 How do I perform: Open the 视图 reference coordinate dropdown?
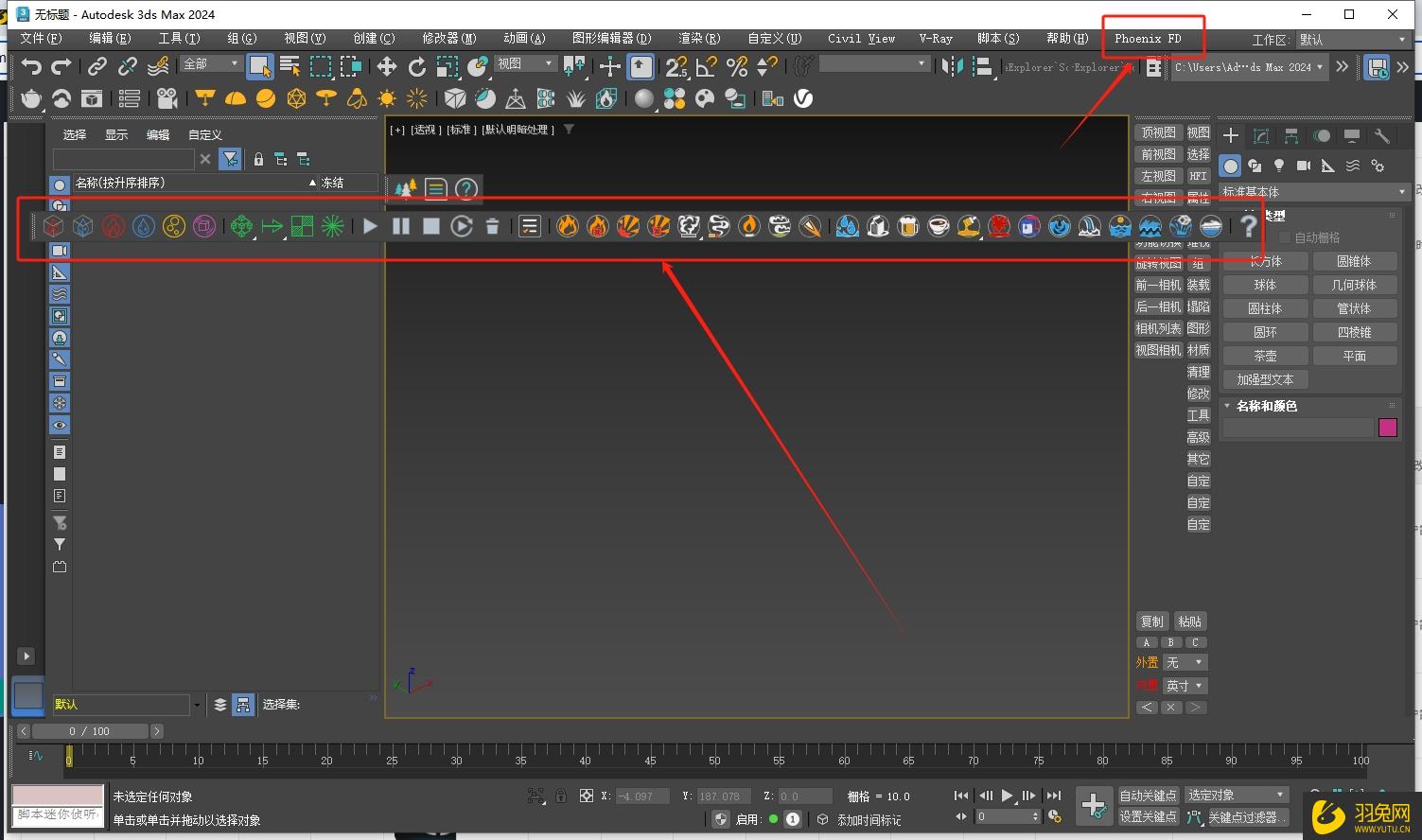coord(525,63)
